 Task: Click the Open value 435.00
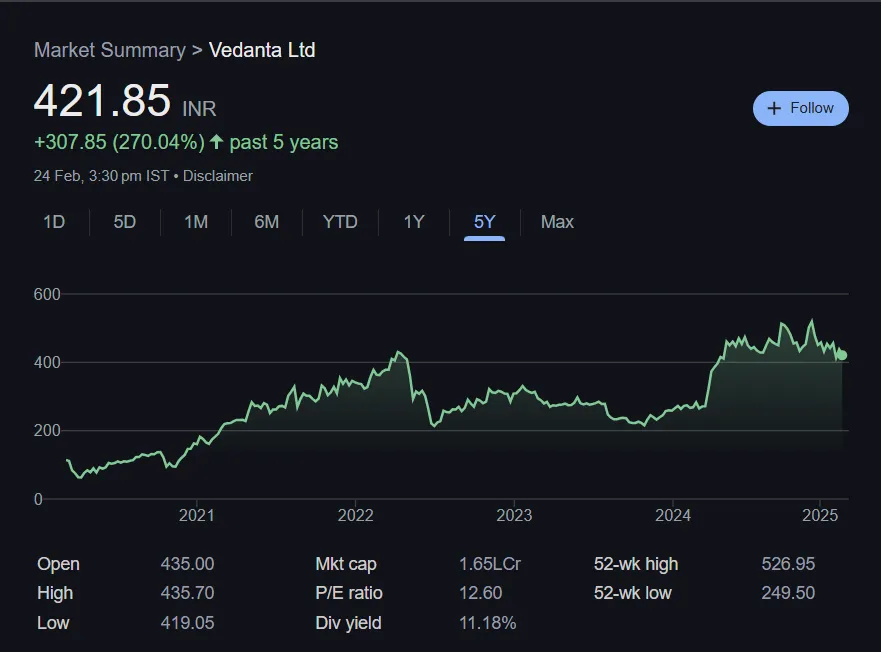[187, 564]
